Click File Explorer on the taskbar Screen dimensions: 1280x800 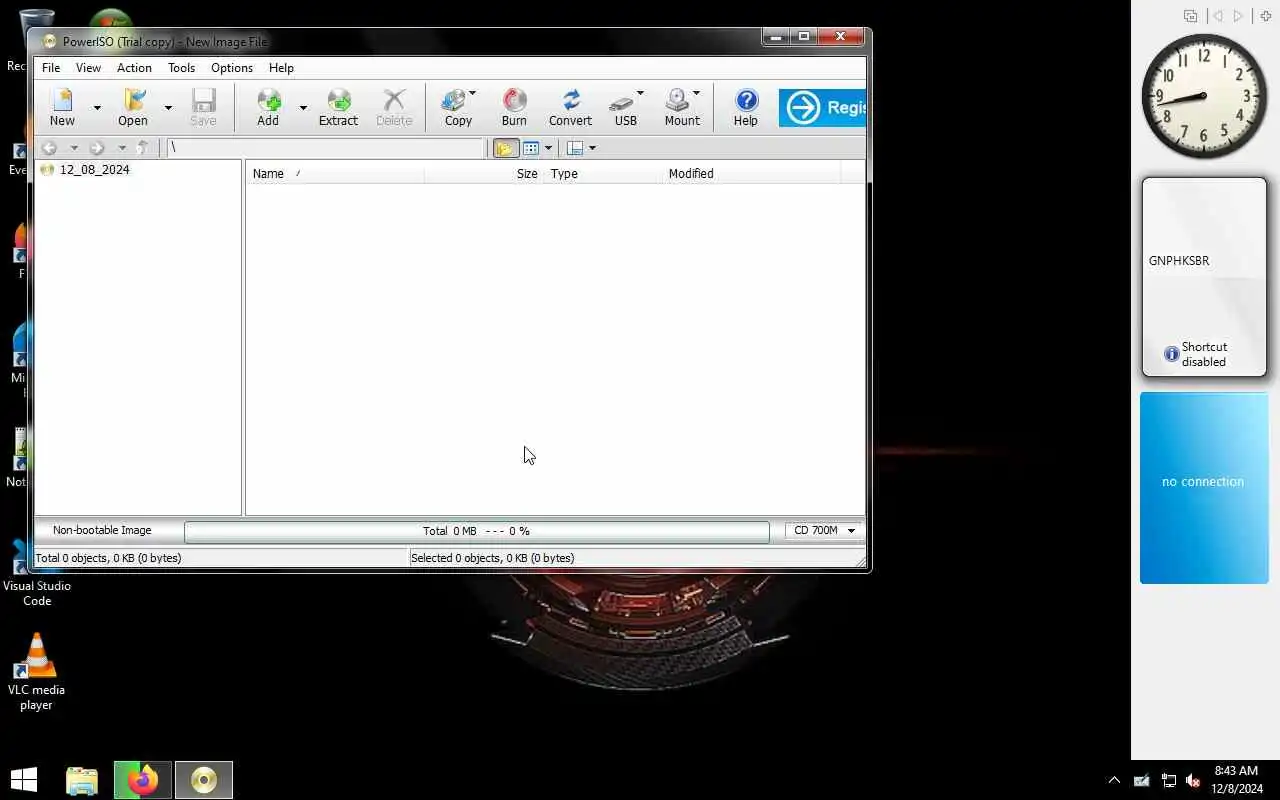[x=82, y=780]
